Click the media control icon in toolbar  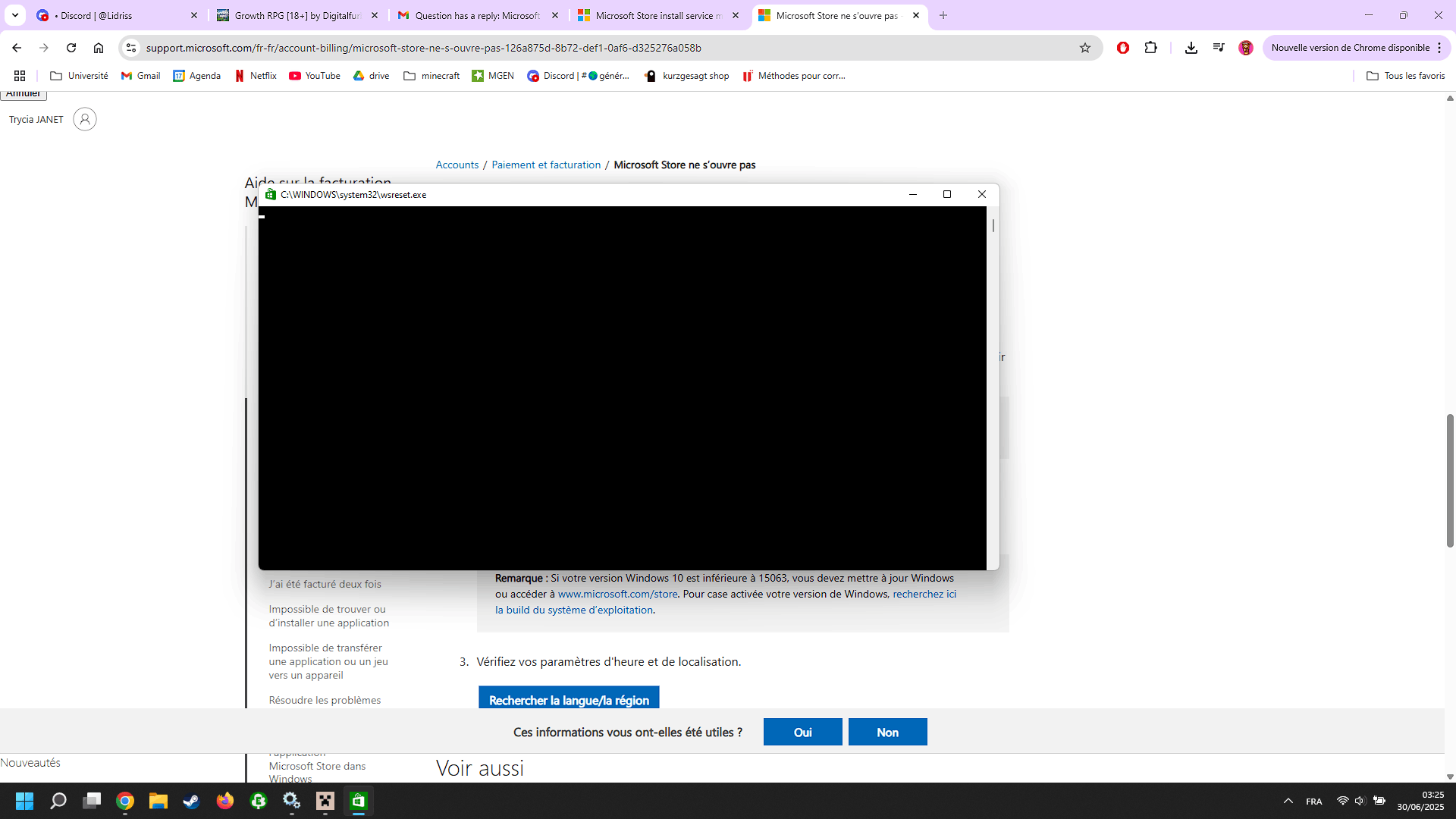tap(1219, 48)
